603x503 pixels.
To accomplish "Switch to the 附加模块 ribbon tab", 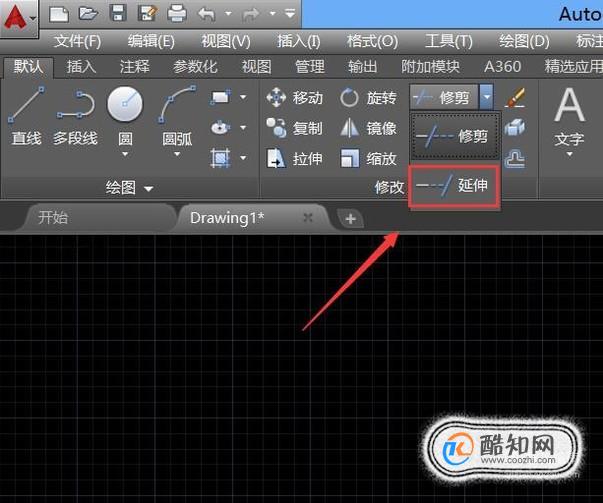I will (x=430, y=67).
